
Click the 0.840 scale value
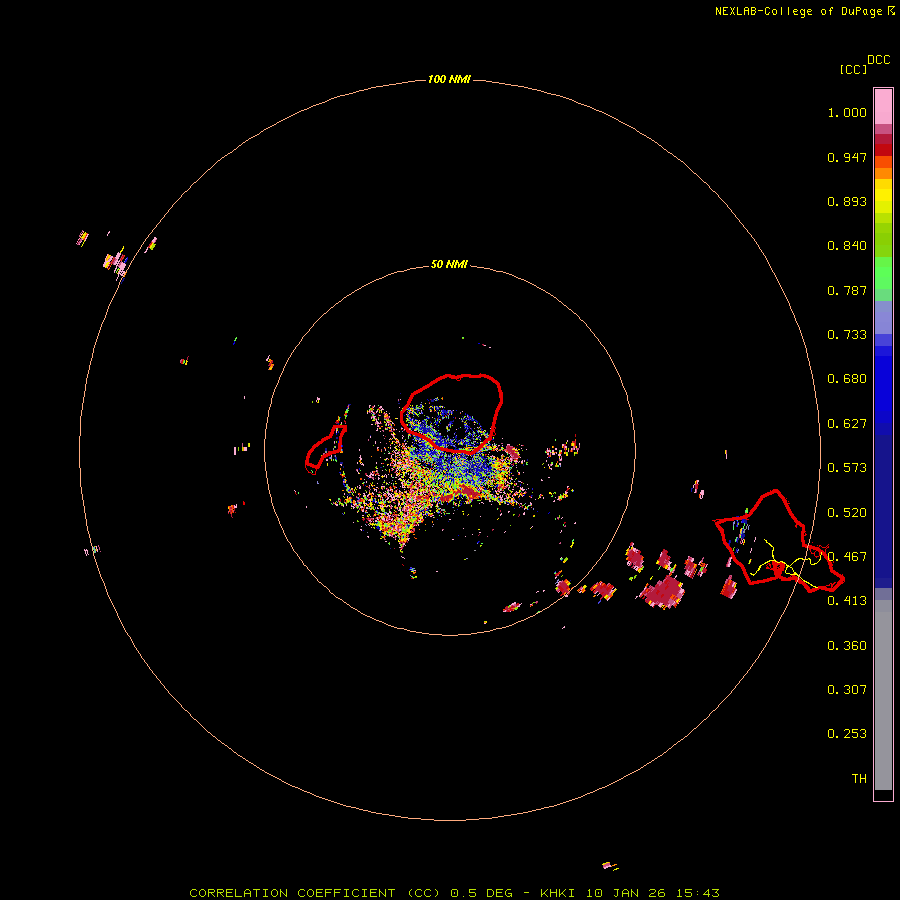pyautogui.click(x=847, y=246)
